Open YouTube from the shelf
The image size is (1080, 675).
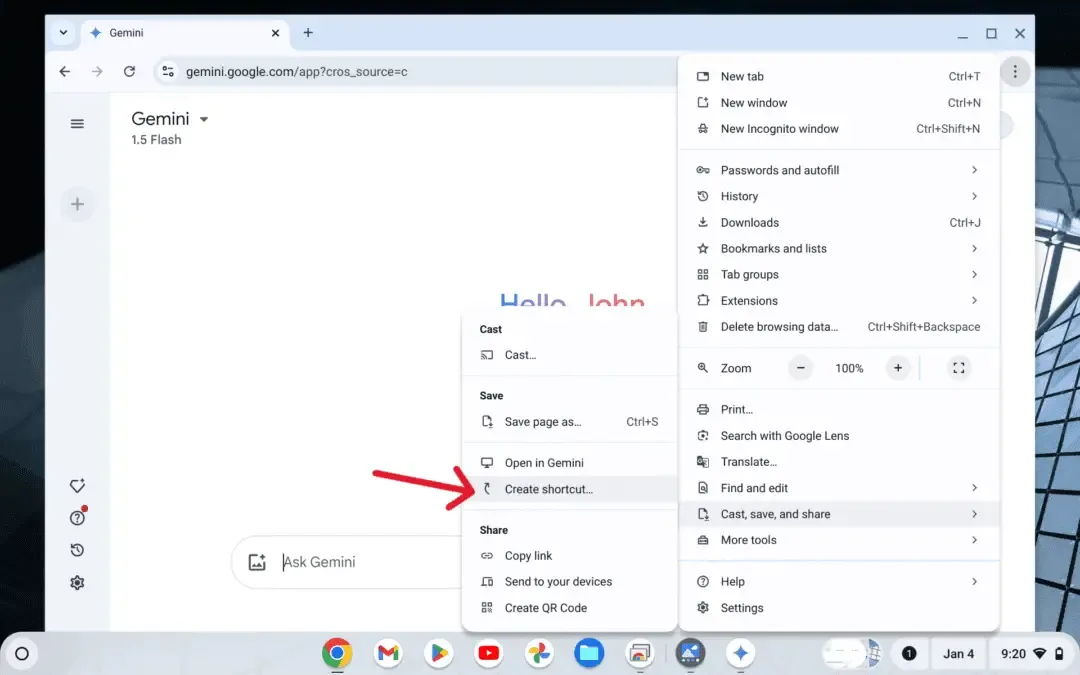tap(488, 653)
